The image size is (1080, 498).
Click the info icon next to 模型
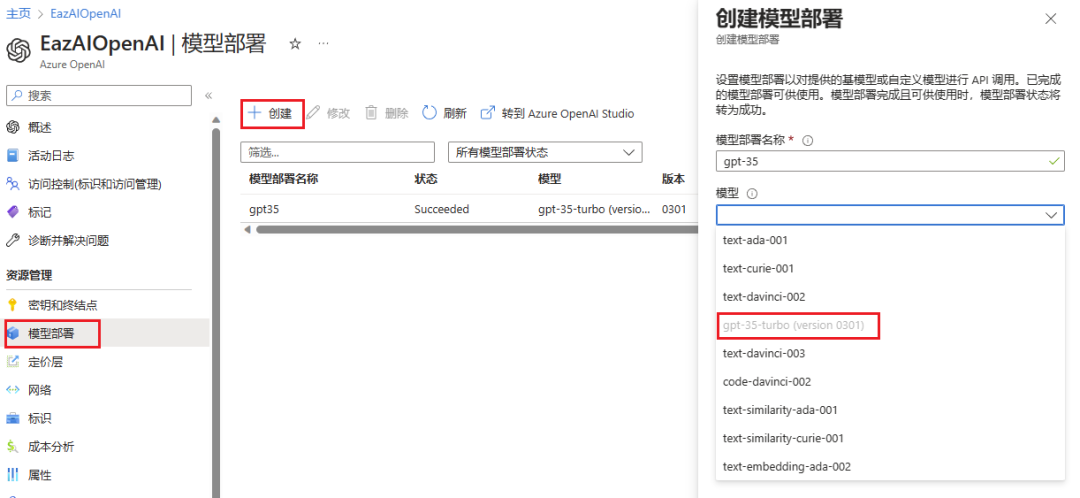(x=752, y=194)
